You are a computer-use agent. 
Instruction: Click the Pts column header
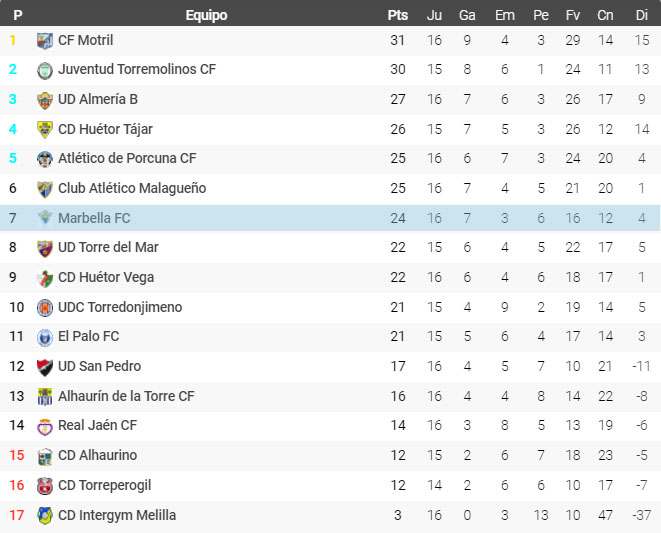[398, 15]
